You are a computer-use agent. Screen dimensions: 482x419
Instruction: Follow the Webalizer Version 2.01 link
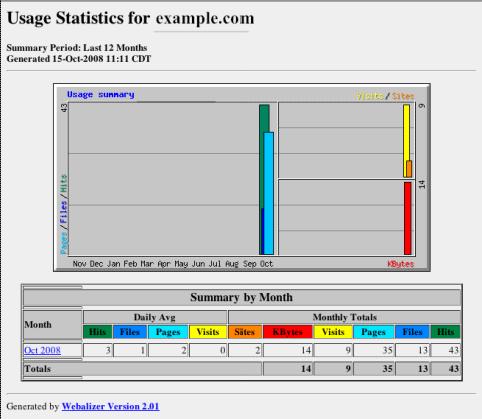pos(110,406)
